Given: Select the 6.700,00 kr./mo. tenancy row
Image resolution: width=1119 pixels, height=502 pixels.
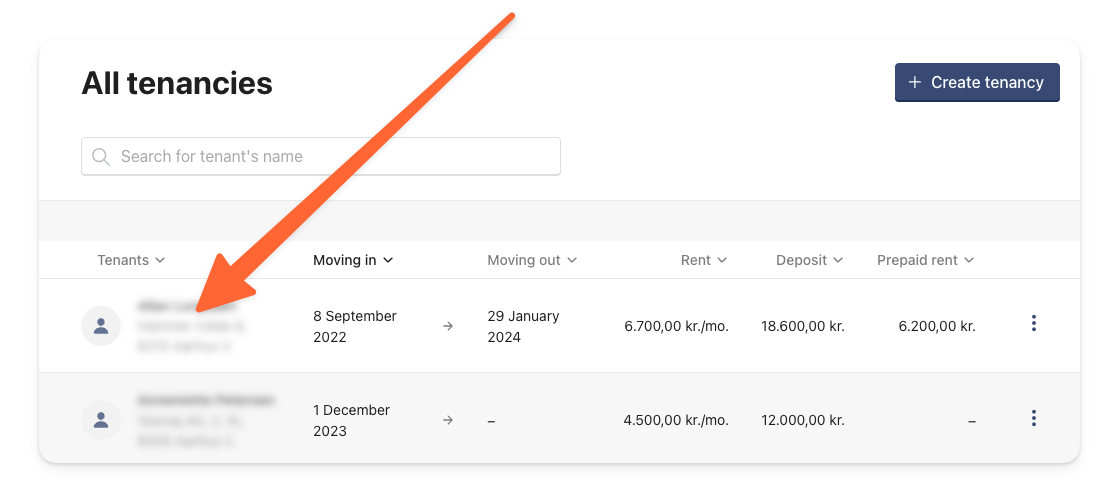Looking at the screenshot, I should tap(559, 326).
